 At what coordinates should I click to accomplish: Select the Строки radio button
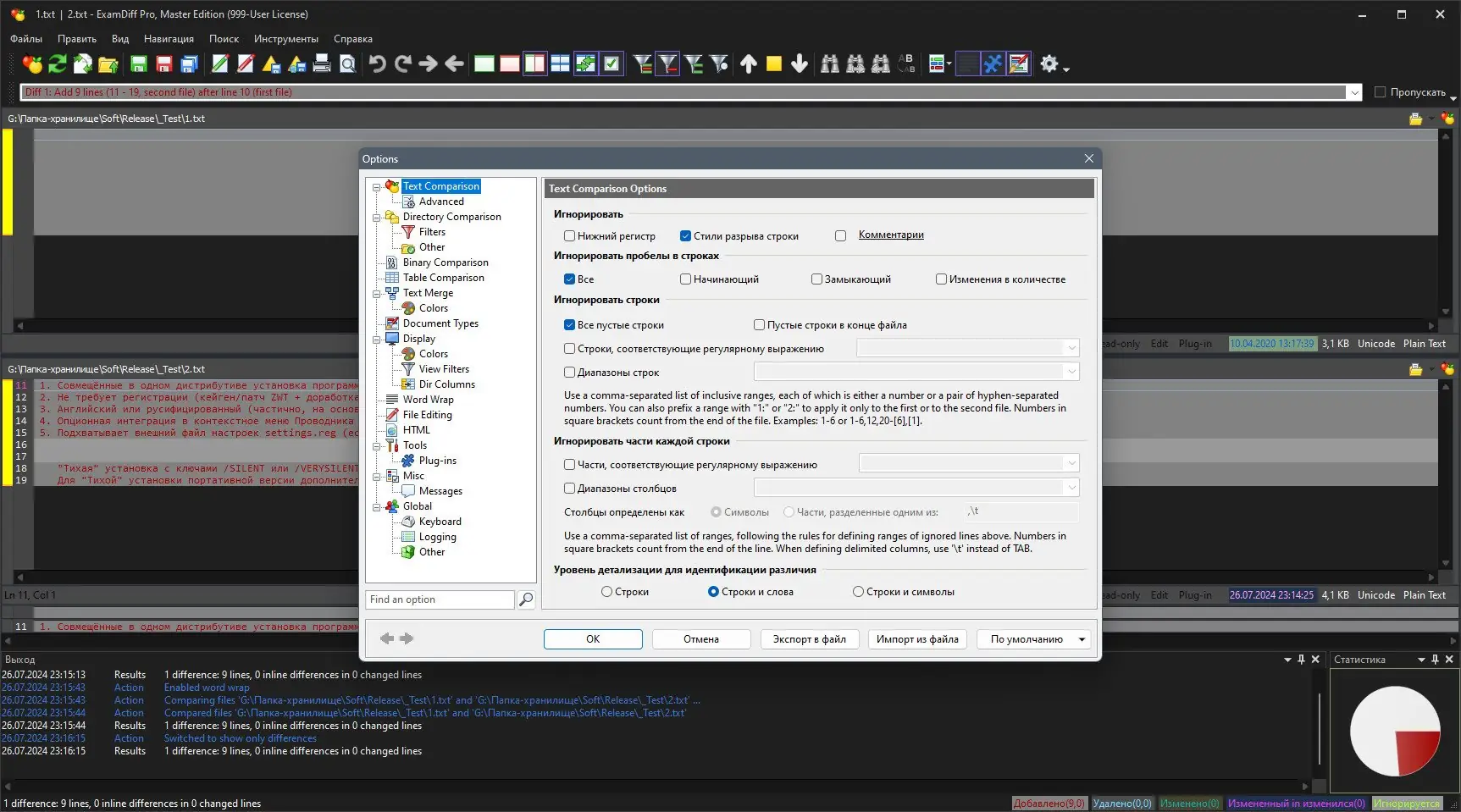[606, 592]
